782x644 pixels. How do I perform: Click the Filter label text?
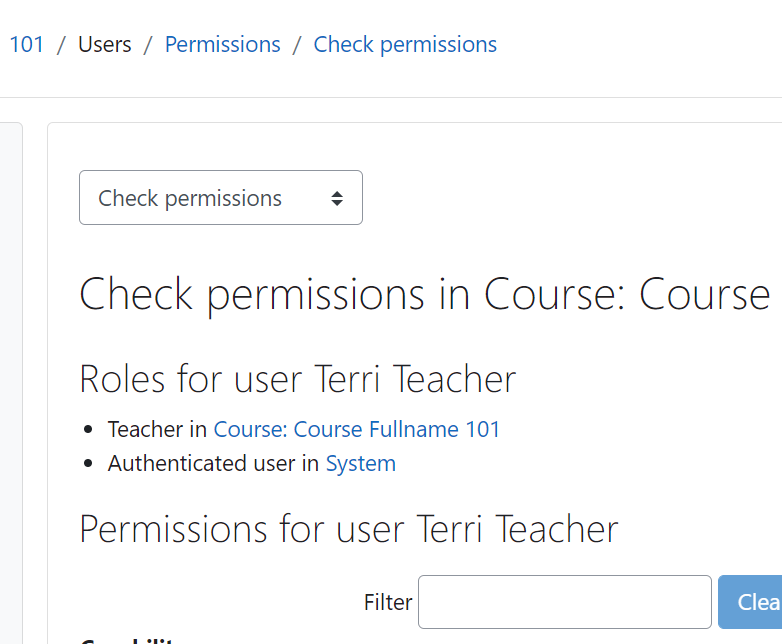pyautogui.click(x=388, y=602)
